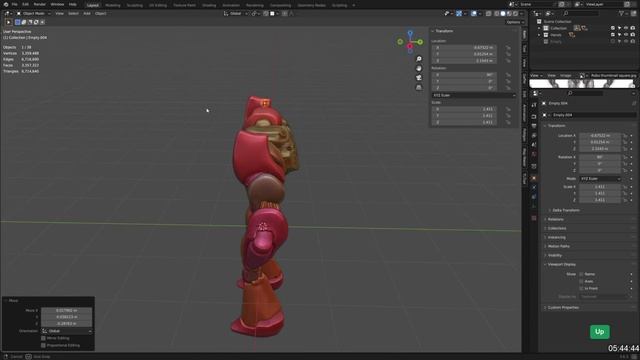Hide Collection in viewport via eye icon
This screenshot has width=640, height=360.
(626, 28)
